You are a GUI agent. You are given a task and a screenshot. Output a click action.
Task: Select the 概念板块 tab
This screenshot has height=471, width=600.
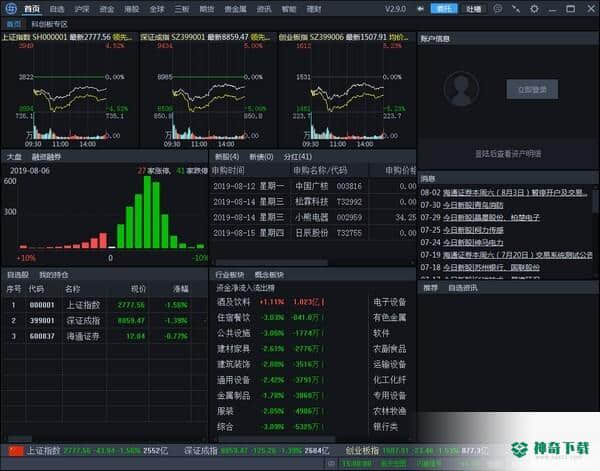[x=269, y=275]
